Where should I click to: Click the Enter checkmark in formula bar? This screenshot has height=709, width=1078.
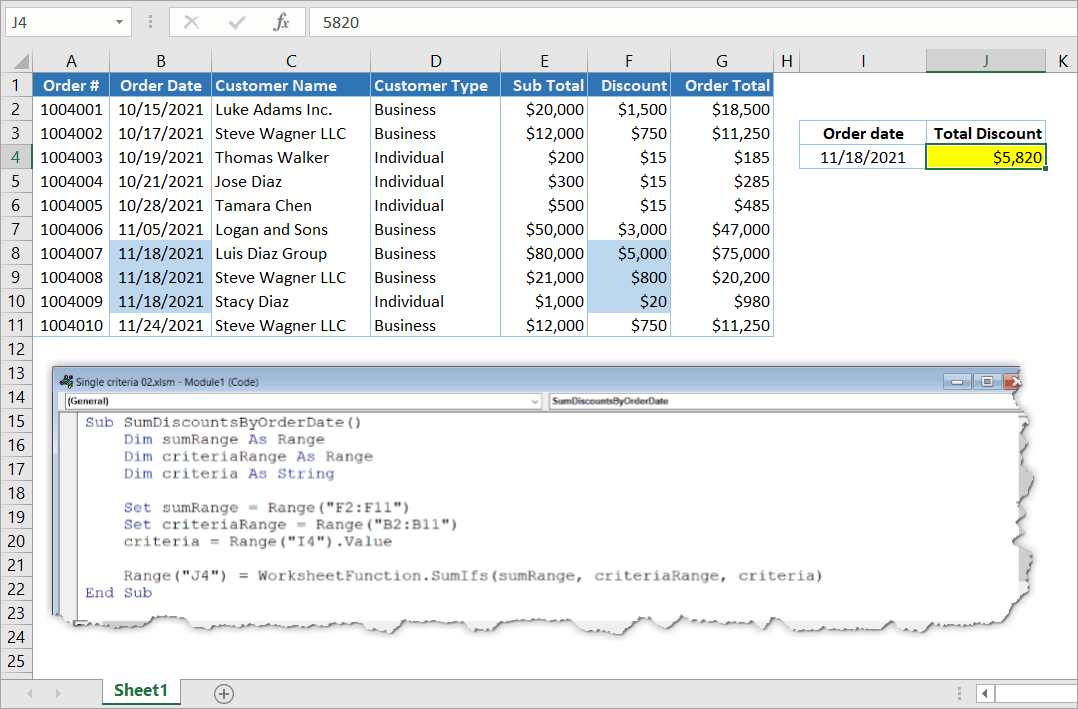tap(237, 22)
